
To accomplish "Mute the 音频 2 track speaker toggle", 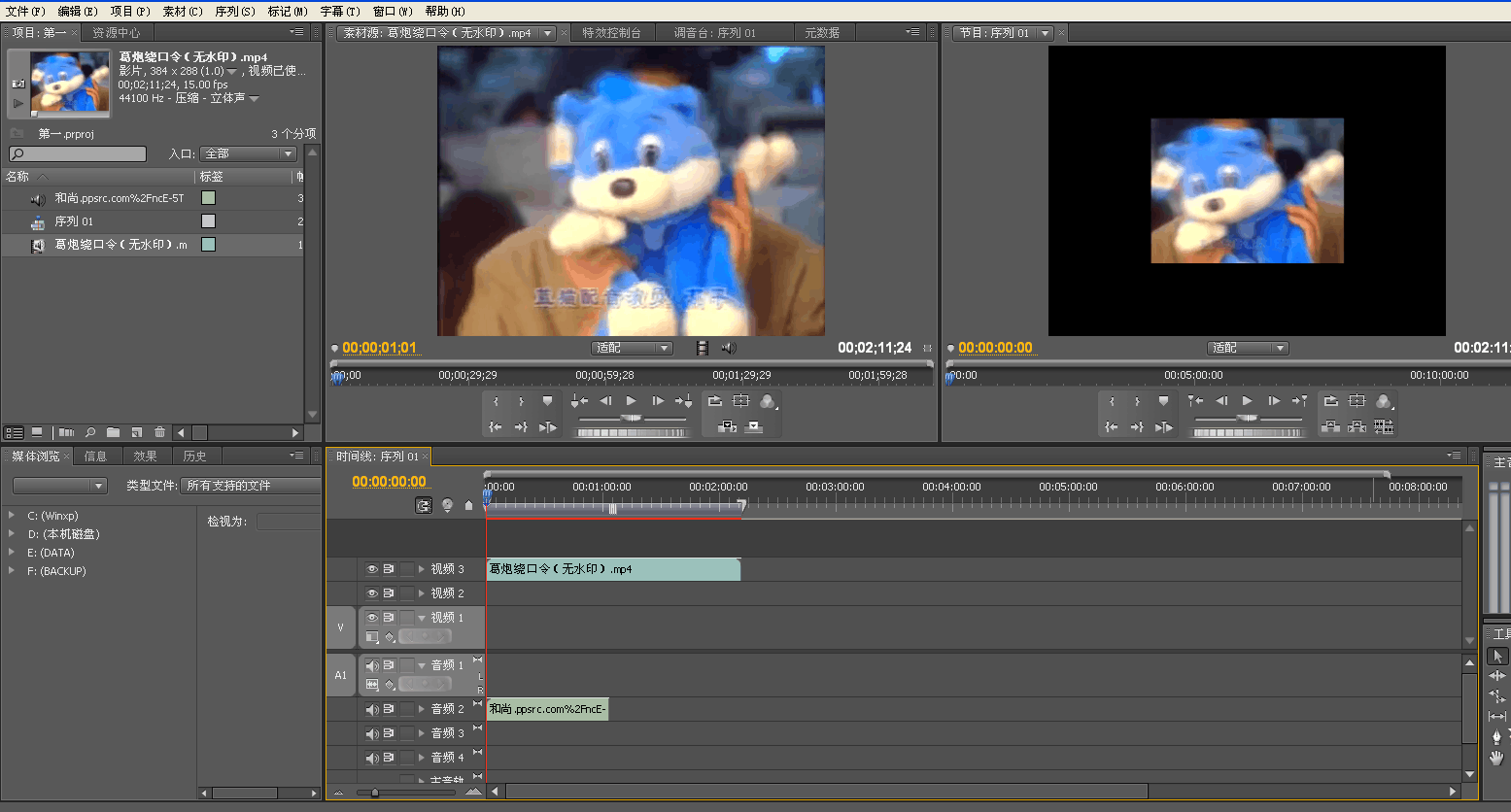I will coord(371,709).
